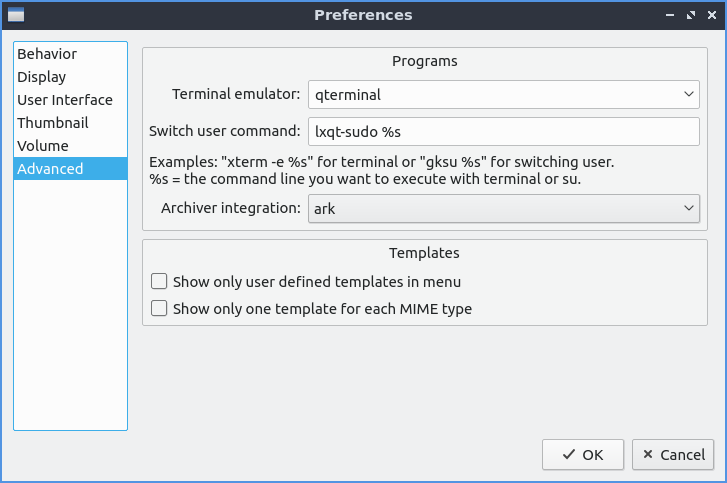Enable Show only user defined templates
Image resolution: width=727 pixels, height=483 pixels.
point(159,282)
